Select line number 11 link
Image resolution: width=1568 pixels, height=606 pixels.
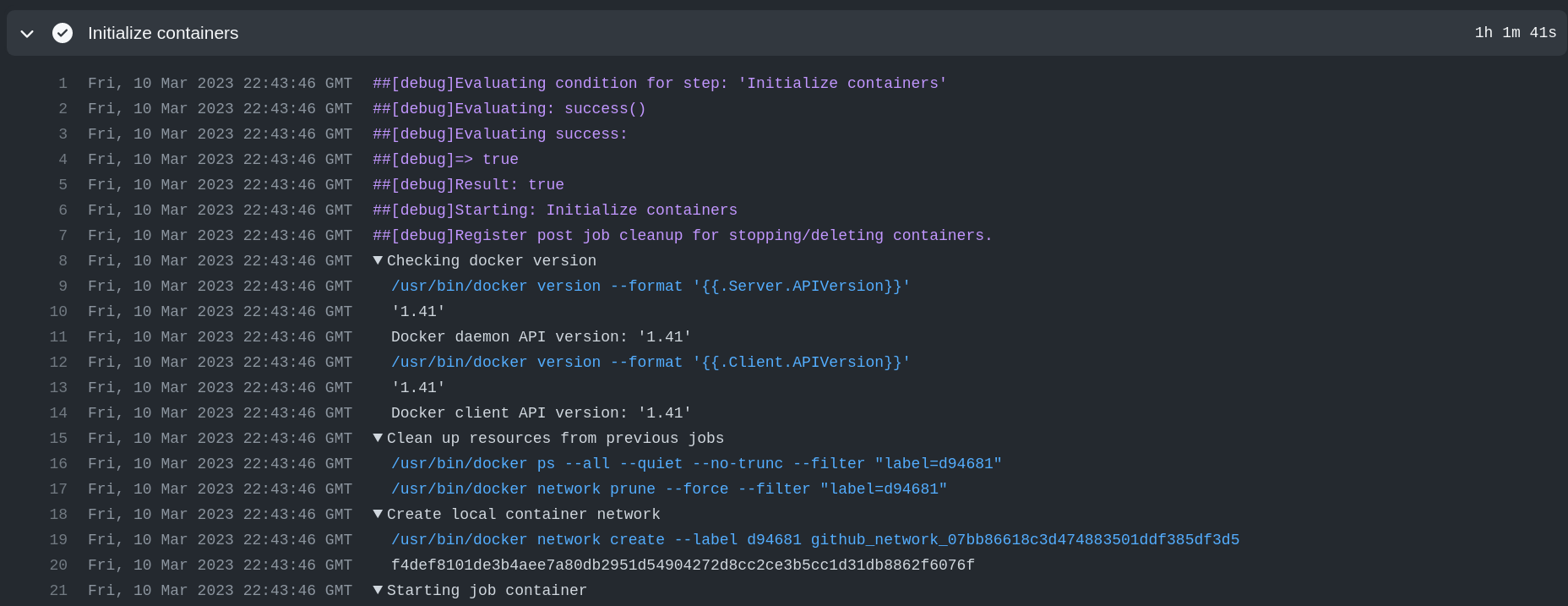(x=58, y=337)
